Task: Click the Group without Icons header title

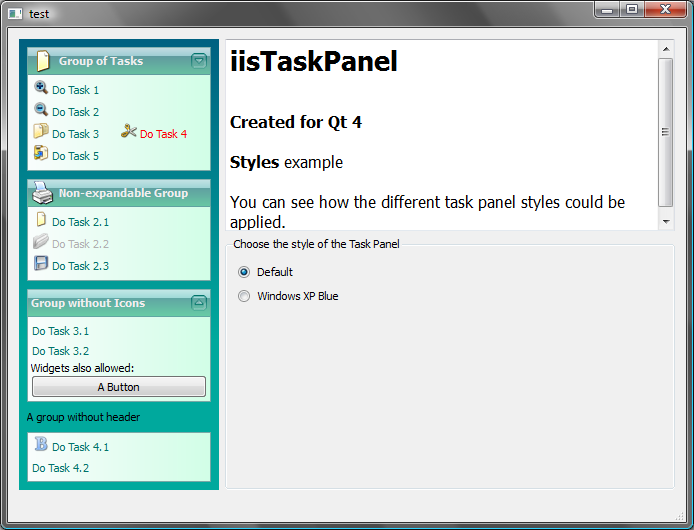Action: pyautogui.click(x=88, y=303)
